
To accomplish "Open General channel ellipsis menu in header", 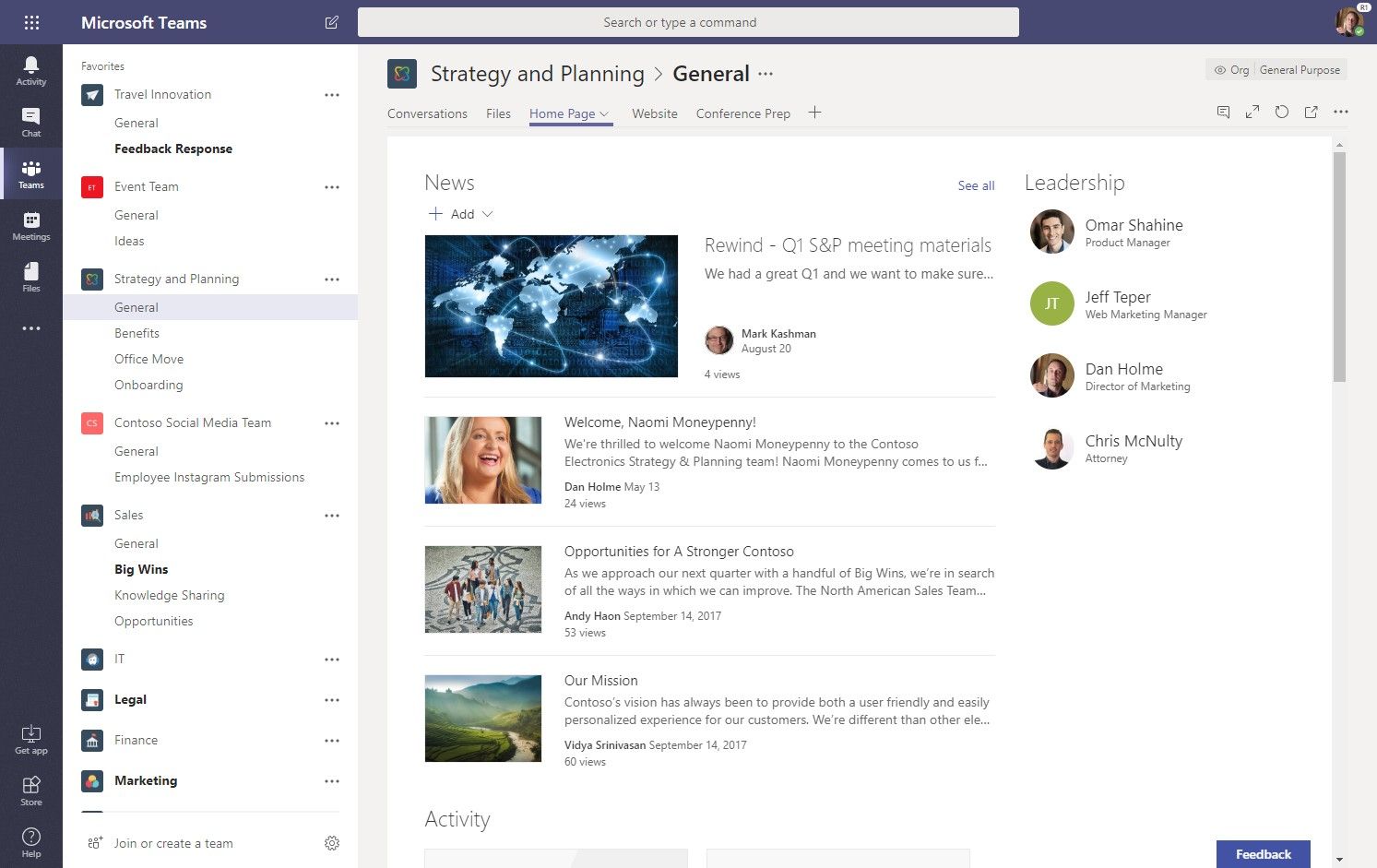I will (x=766, y=74).
